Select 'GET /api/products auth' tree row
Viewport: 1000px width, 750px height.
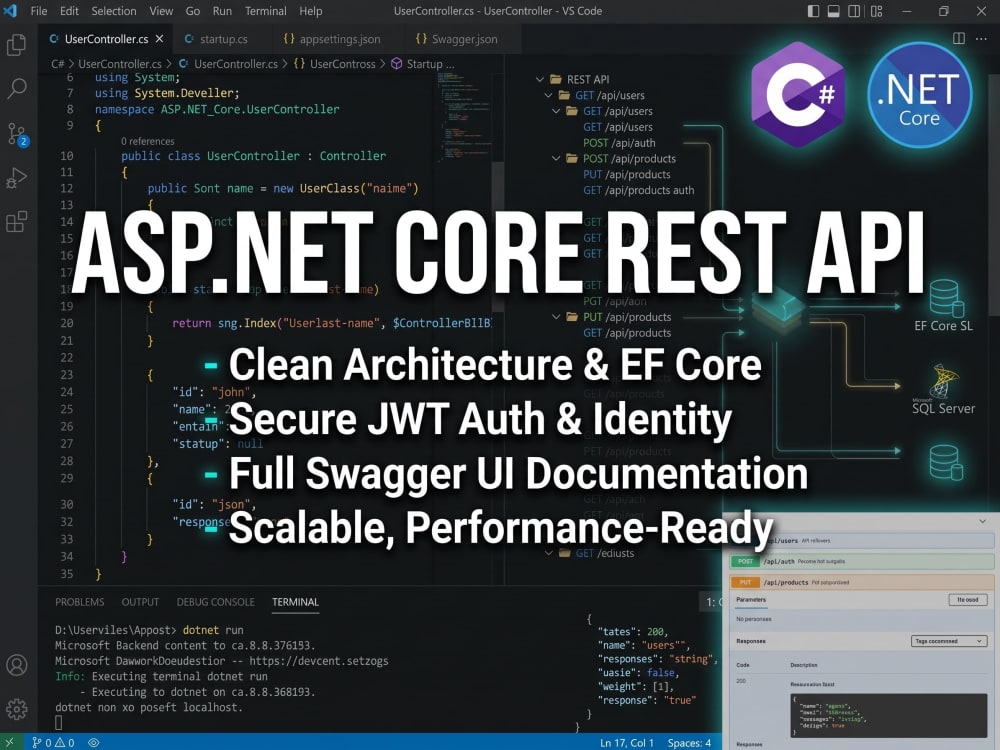click(638, 190)
